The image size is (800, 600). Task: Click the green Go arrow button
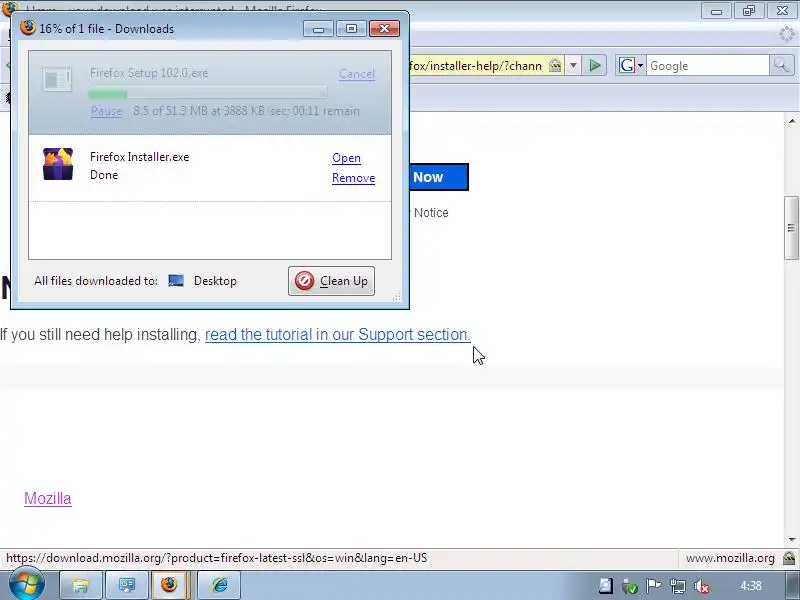point(594,65)
